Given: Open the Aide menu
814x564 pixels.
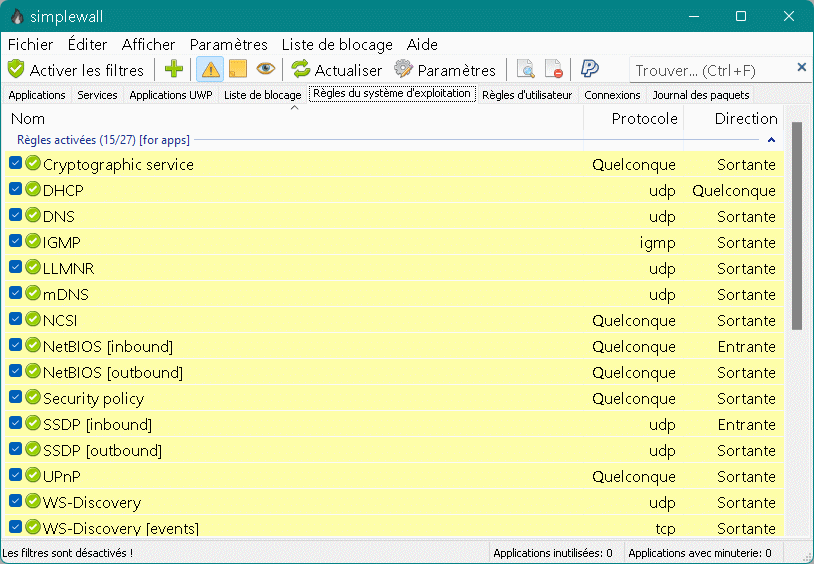Looking at the screenshot, I should [422, 45].
